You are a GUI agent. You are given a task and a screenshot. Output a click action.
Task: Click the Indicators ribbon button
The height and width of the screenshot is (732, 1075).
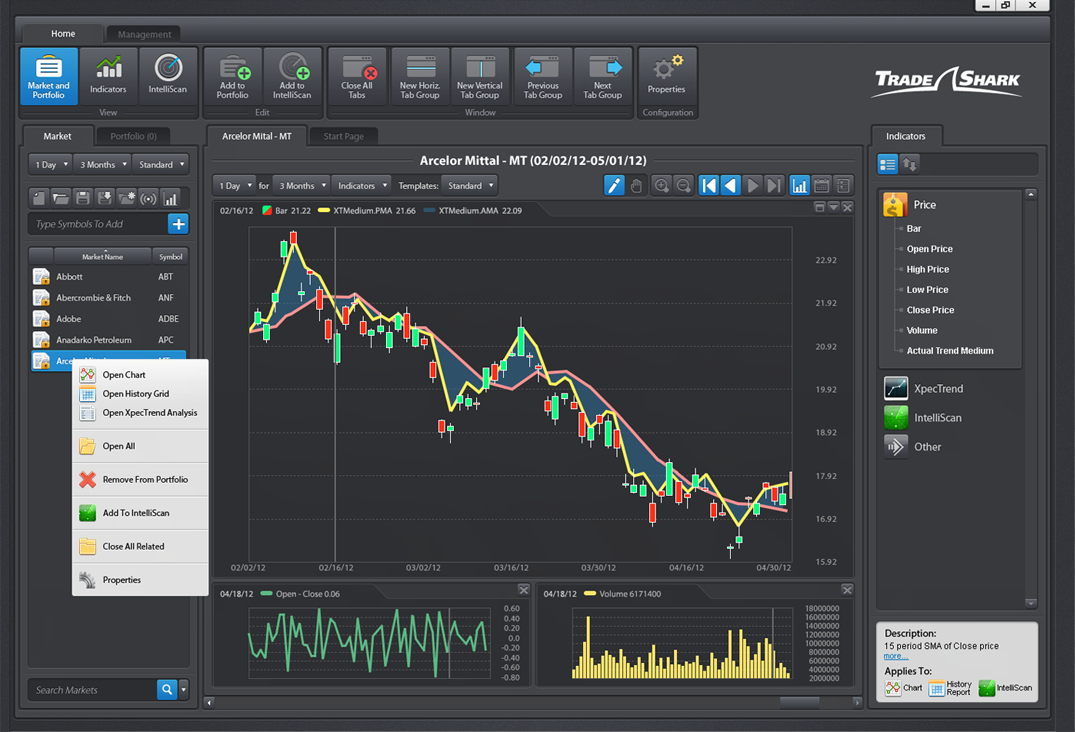[x=108, y=75]
